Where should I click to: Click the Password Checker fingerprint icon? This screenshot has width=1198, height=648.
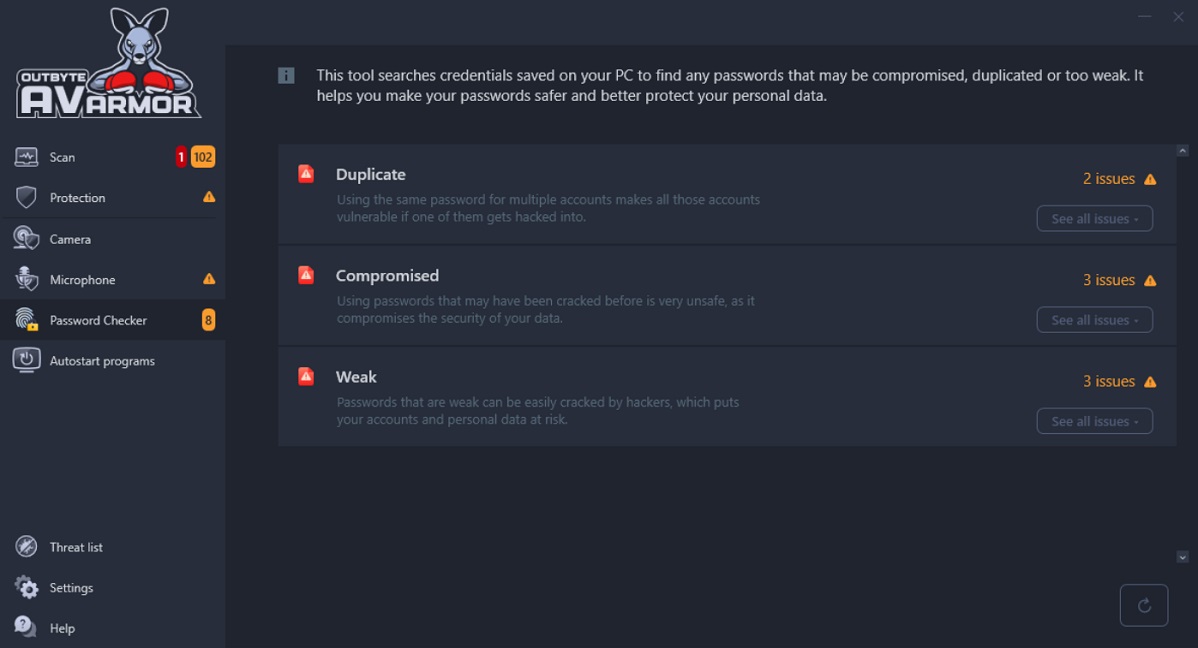point(26,319)
